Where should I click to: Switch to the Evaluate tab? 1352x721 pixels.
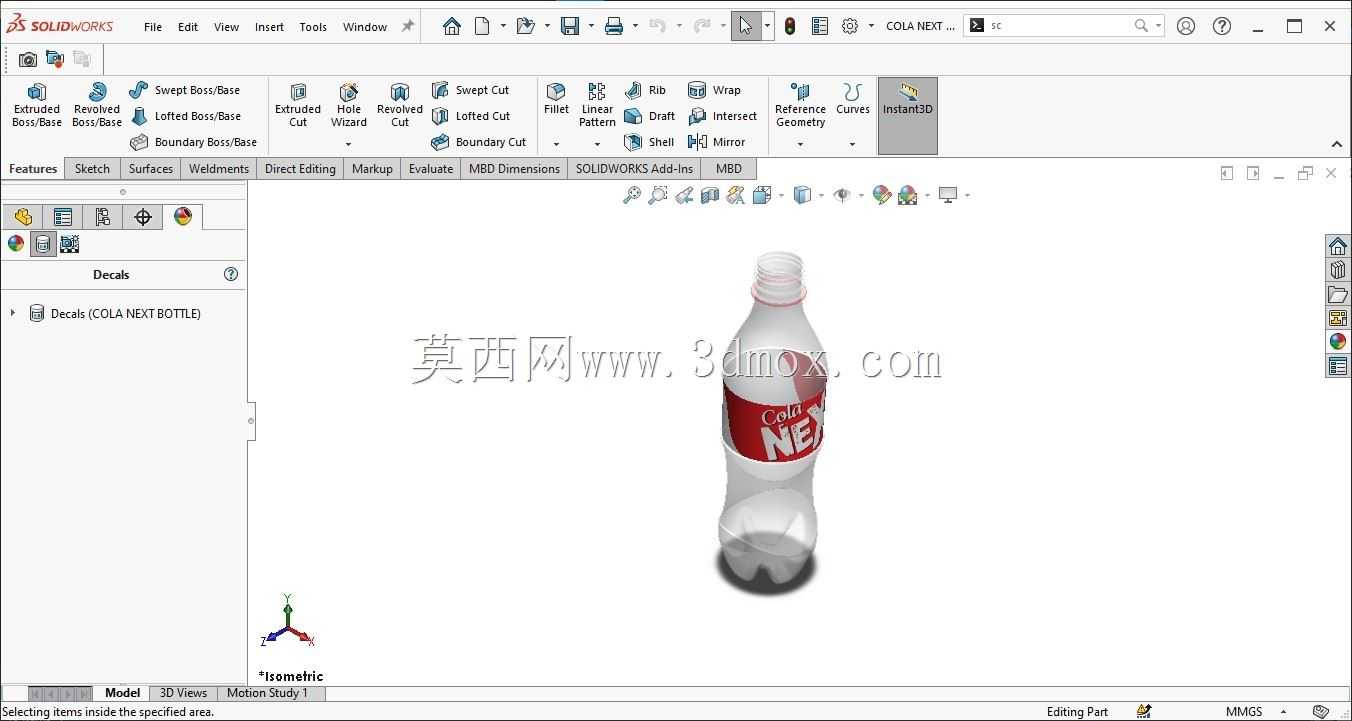(431, 169)
